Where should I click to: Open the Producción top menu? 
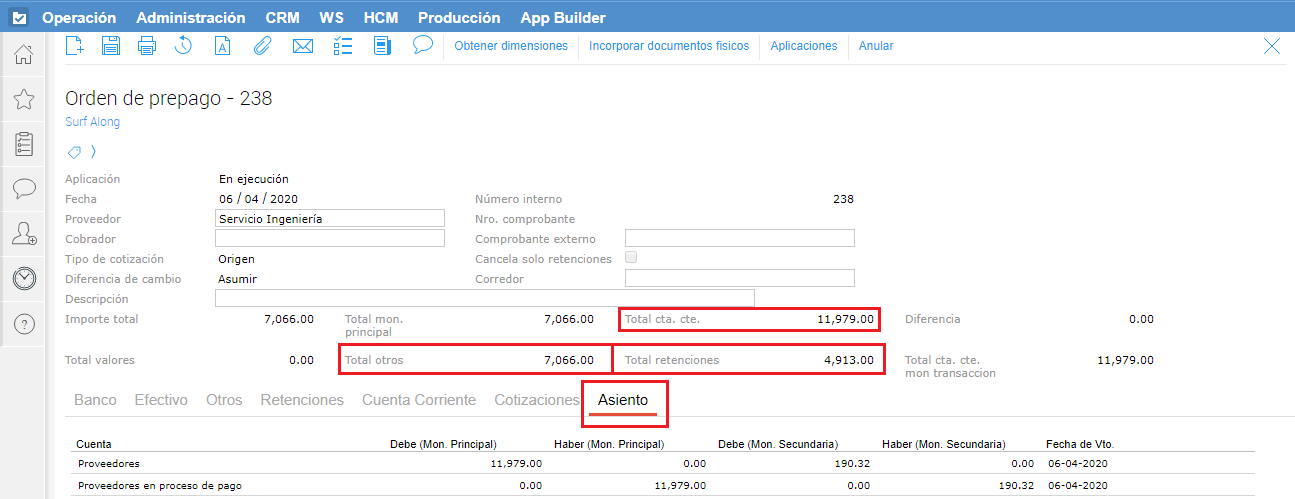[459, 18]
